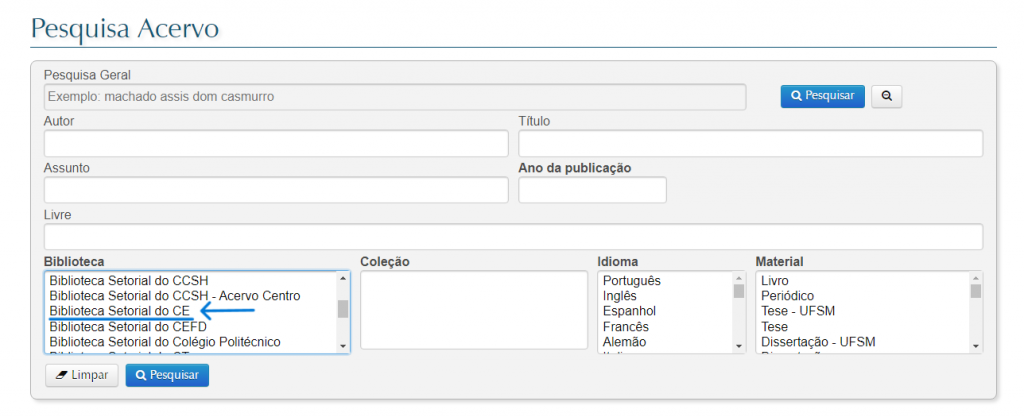
Task: Click the Material list scrollbar up arrow
Action: [x=976, y=278]
